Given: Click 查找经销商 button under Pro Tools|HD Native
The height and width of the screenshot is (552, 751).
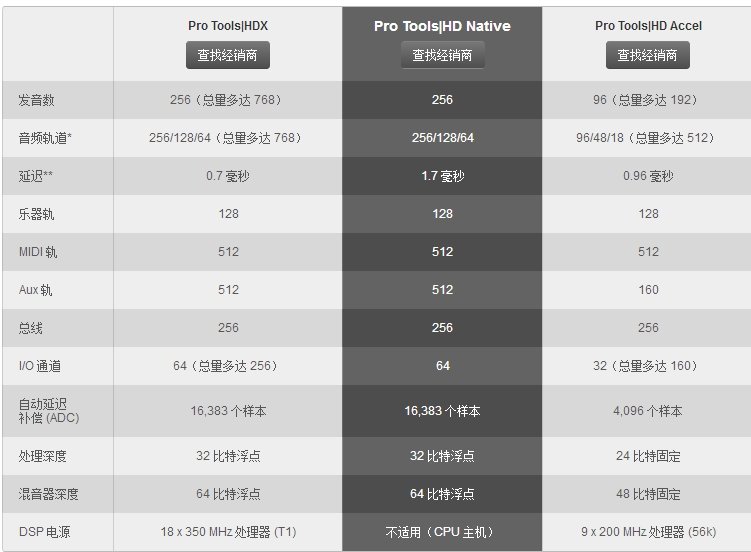Looking at the screenshot, I should pyautogui.click(x=442, y=55).
